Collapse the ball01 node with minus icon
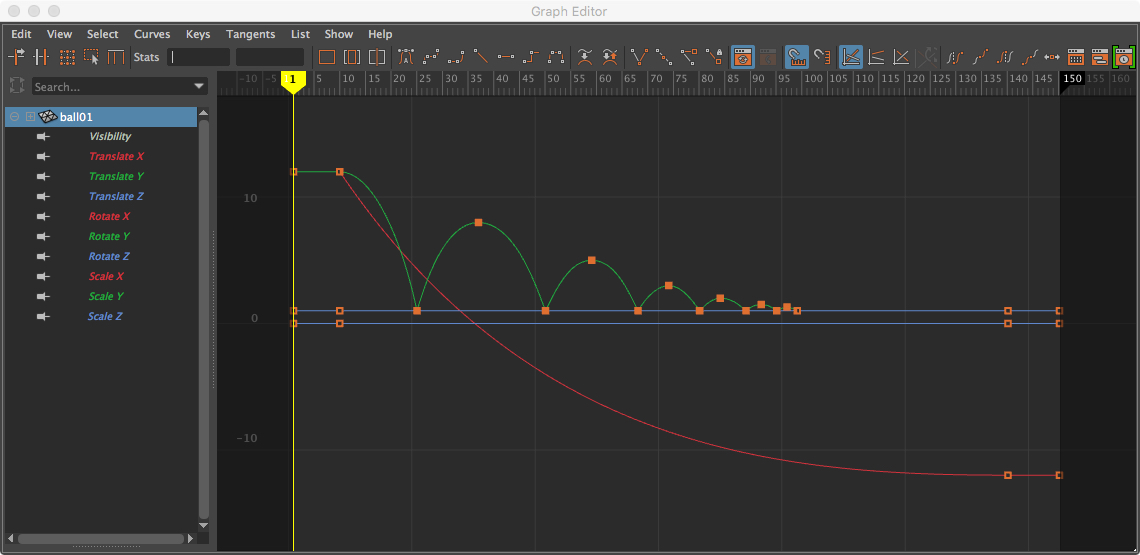This screenshot has height=555, width=1140. [x=15, y=117]
